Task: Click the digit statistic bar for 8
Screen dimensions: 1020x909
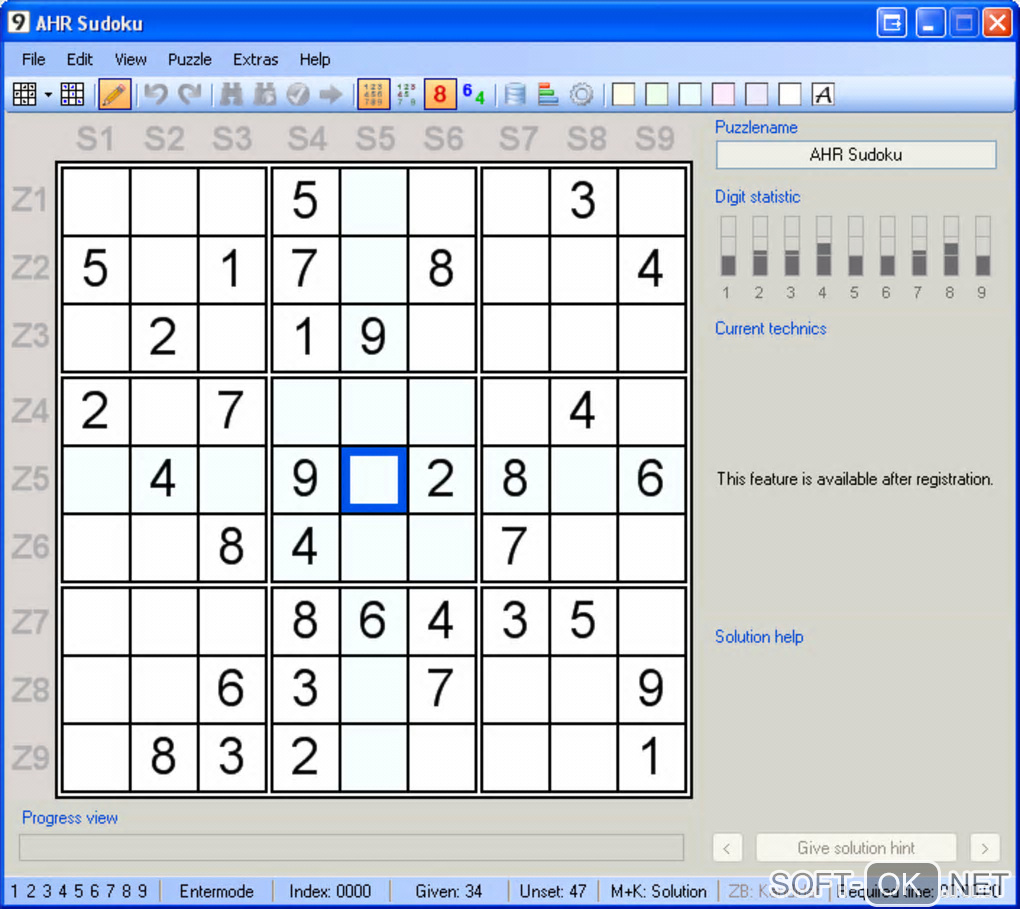Action: click(x=950, y=246)
